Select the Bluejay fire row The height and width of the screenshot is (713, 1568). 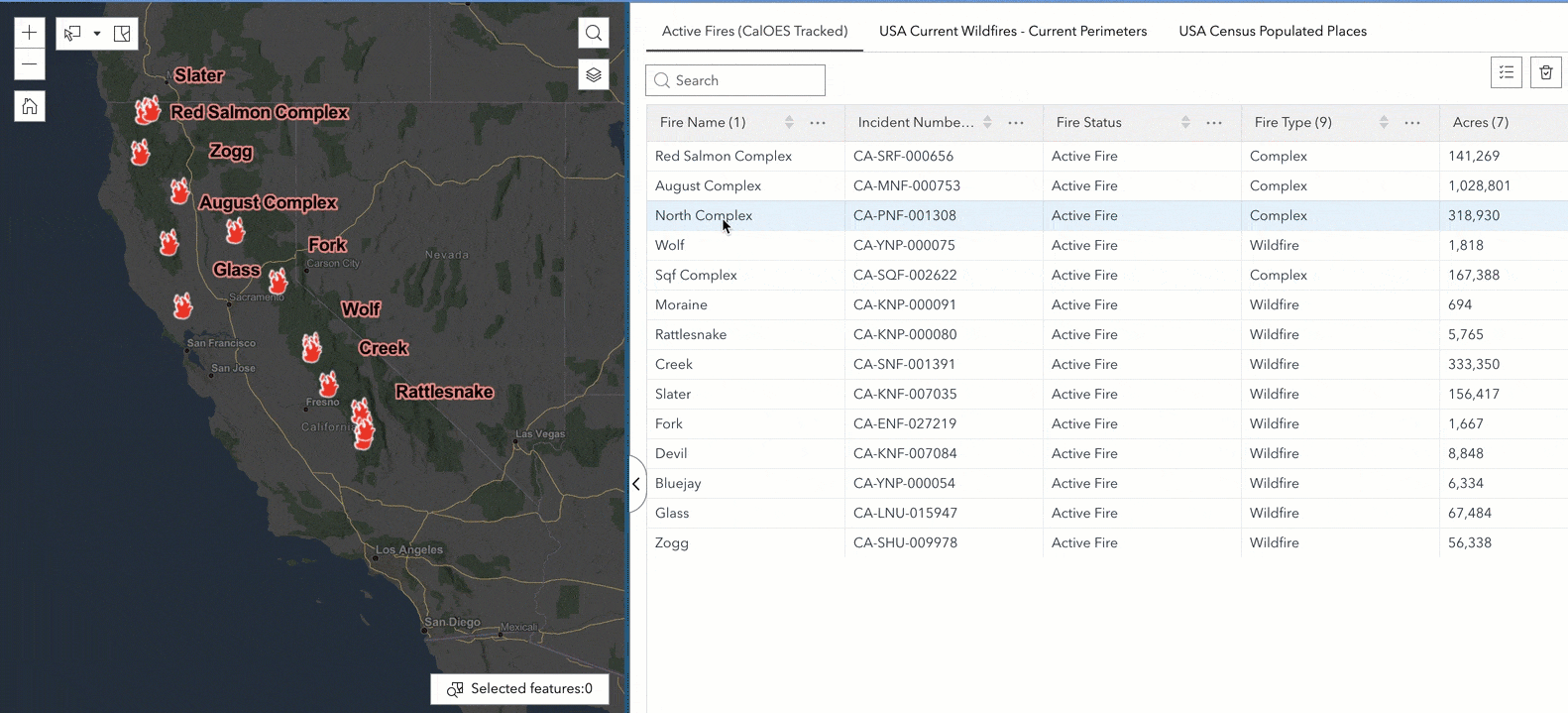point(1107,483)
